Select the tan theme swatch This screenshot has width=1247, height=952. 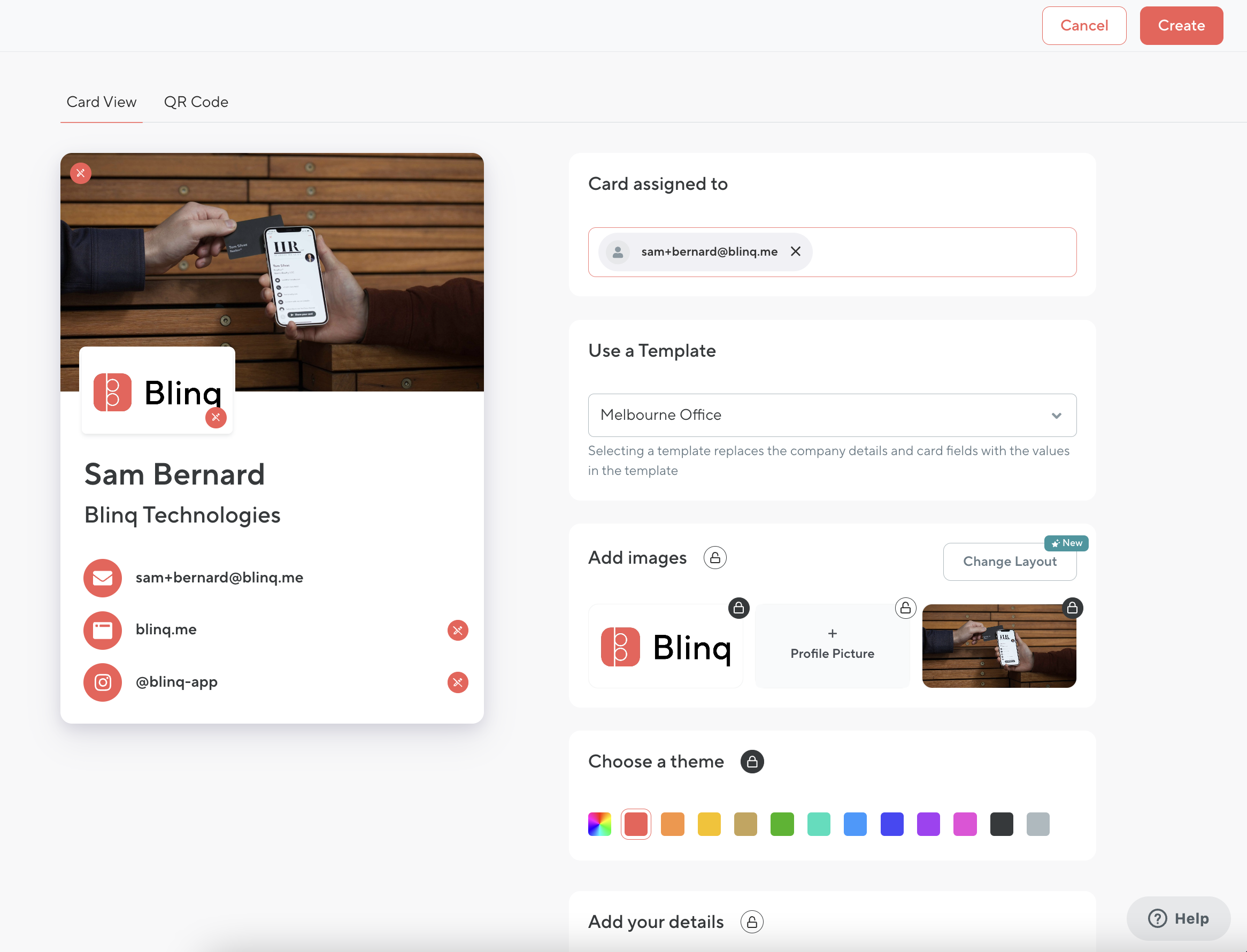point(745,824)
